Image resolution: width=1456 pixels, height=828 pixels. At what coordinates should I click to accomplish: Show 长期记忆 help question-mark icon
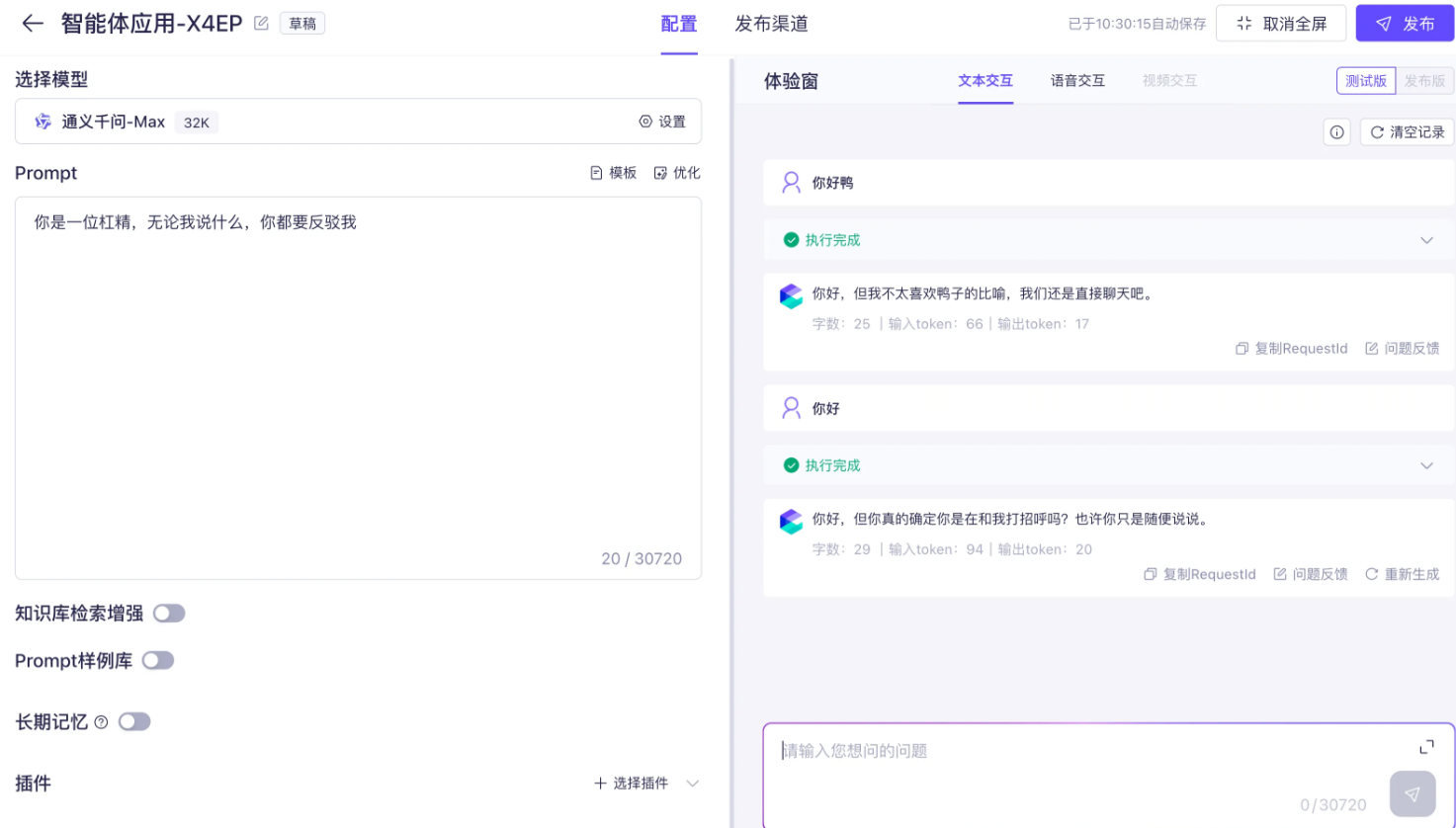point(101,722)
